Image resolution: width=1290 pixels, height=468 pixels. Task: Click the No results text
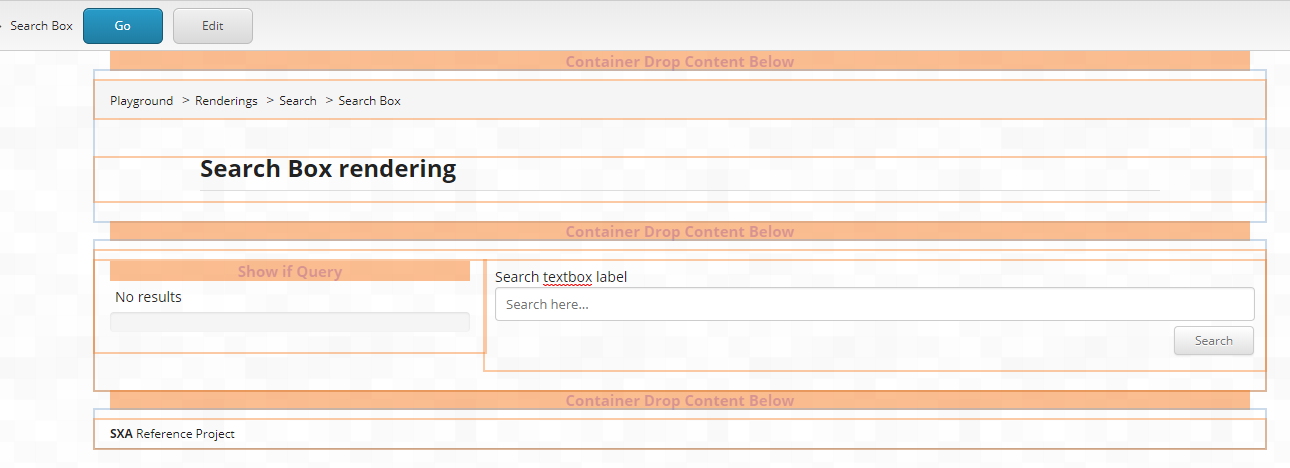click(148, 297)
